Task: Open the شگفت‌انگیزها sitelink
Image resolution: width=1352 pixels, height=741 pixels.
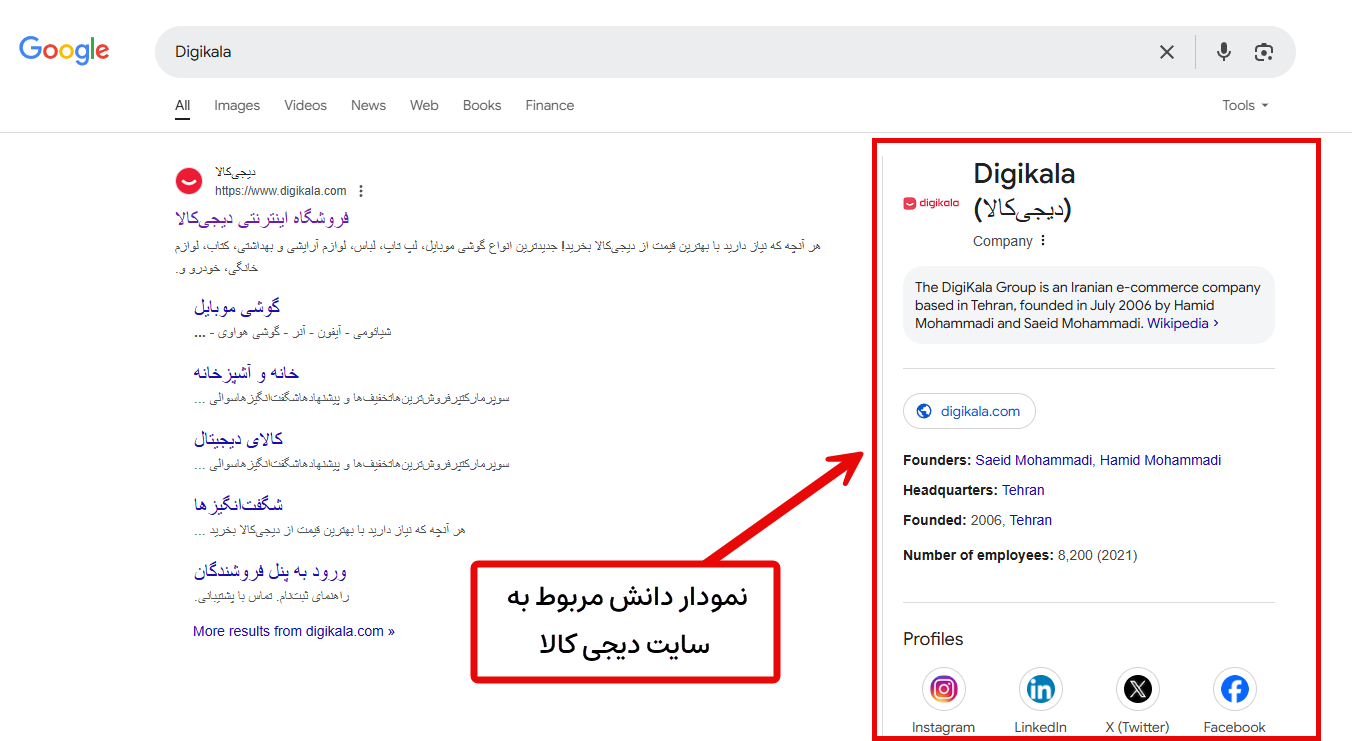Action: click(x=238, y=505)
